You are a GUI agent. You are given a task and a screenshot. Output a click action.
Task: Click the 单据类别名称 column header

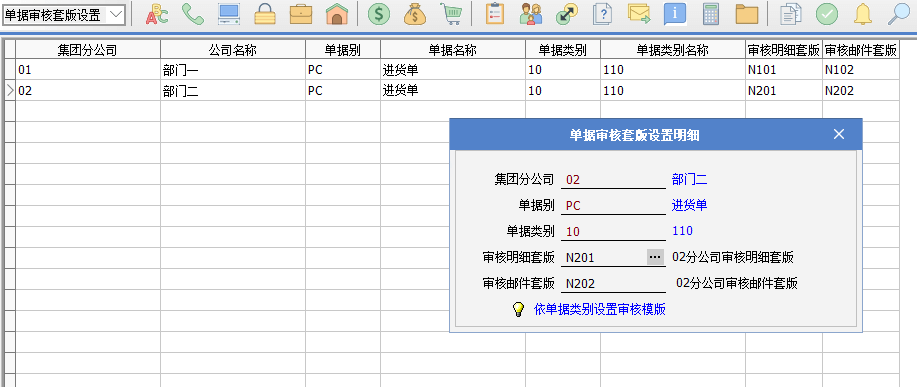673,50
